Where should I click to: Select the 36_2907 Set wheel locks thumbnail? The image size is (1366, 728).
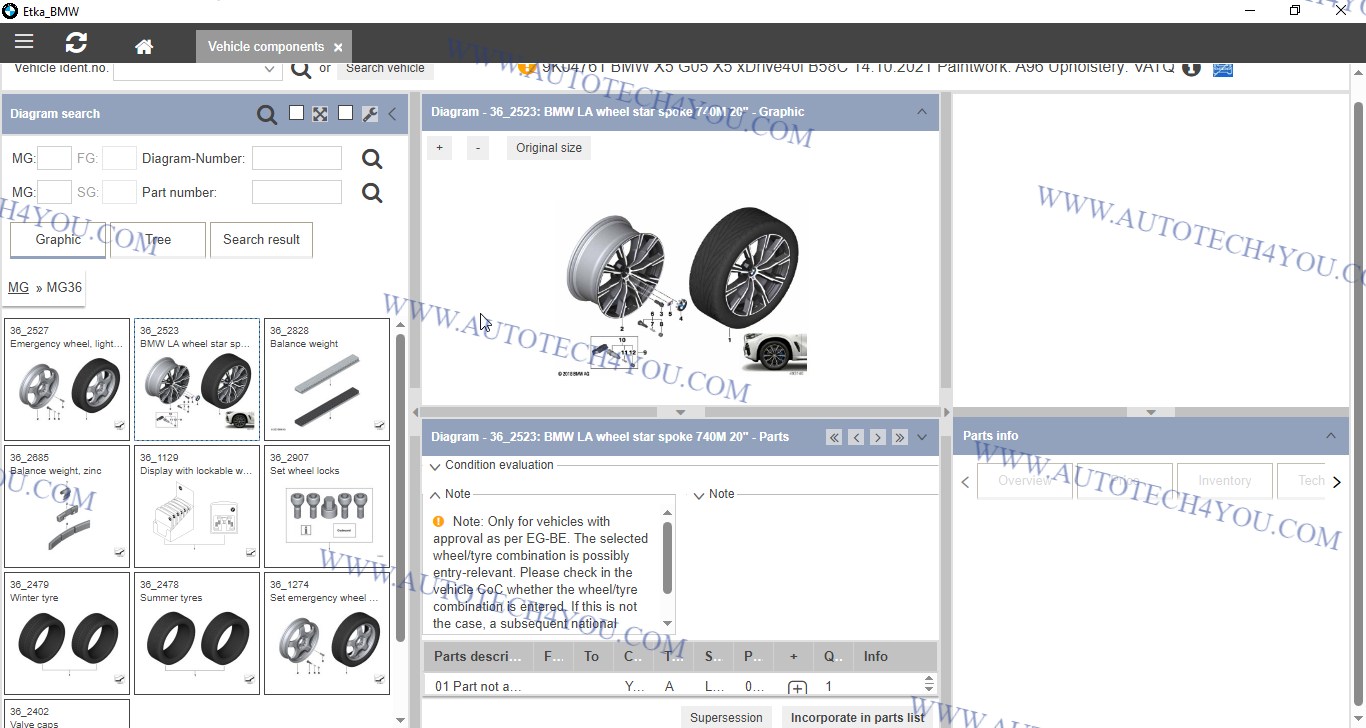327,506
